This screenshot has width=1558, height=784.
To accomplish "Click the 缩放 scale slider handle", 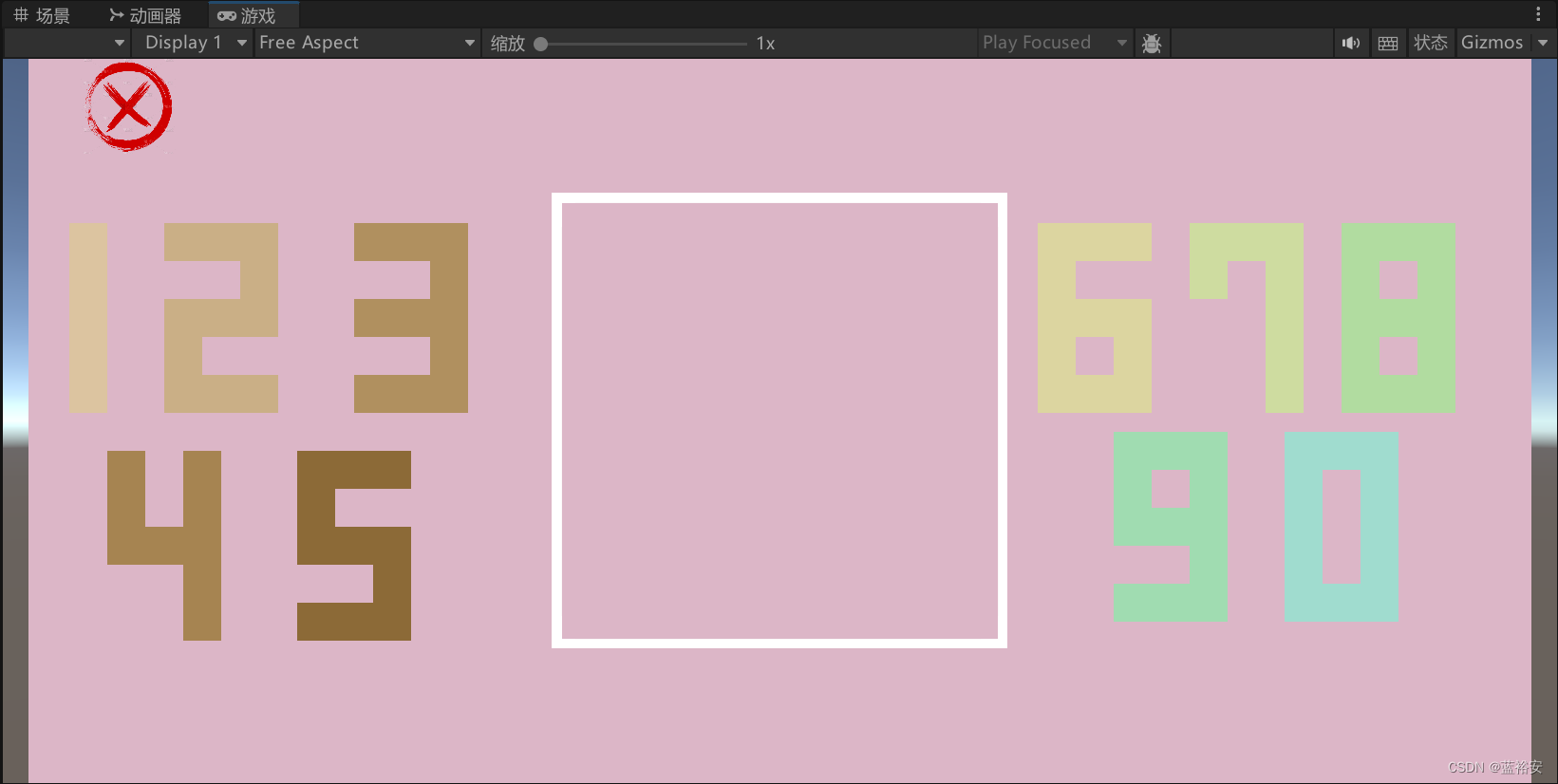I will click(540, 44).
